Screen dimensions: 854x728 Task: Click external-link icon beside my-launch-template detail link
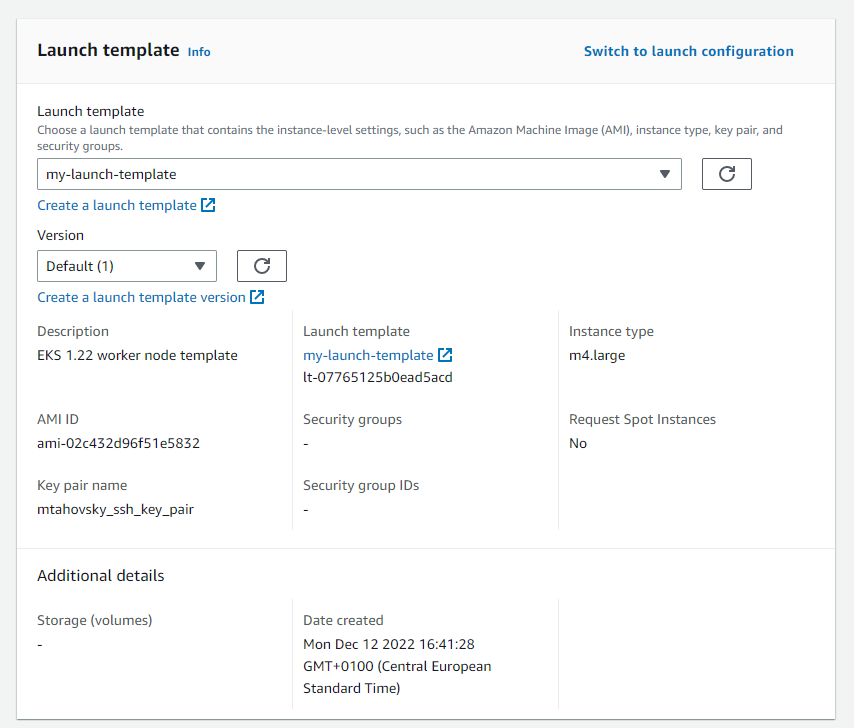445,355
